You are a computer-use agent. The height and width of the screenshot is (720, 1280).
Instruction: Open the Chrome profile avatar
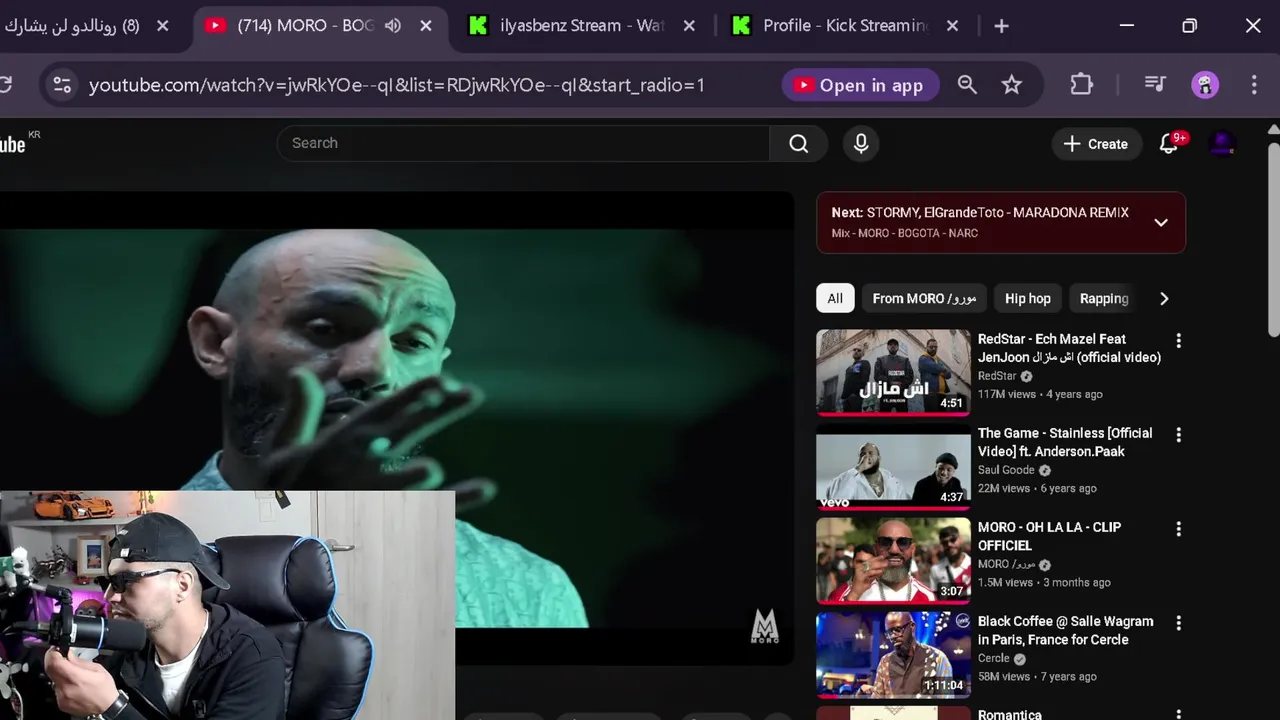(x=1205, y=85)
